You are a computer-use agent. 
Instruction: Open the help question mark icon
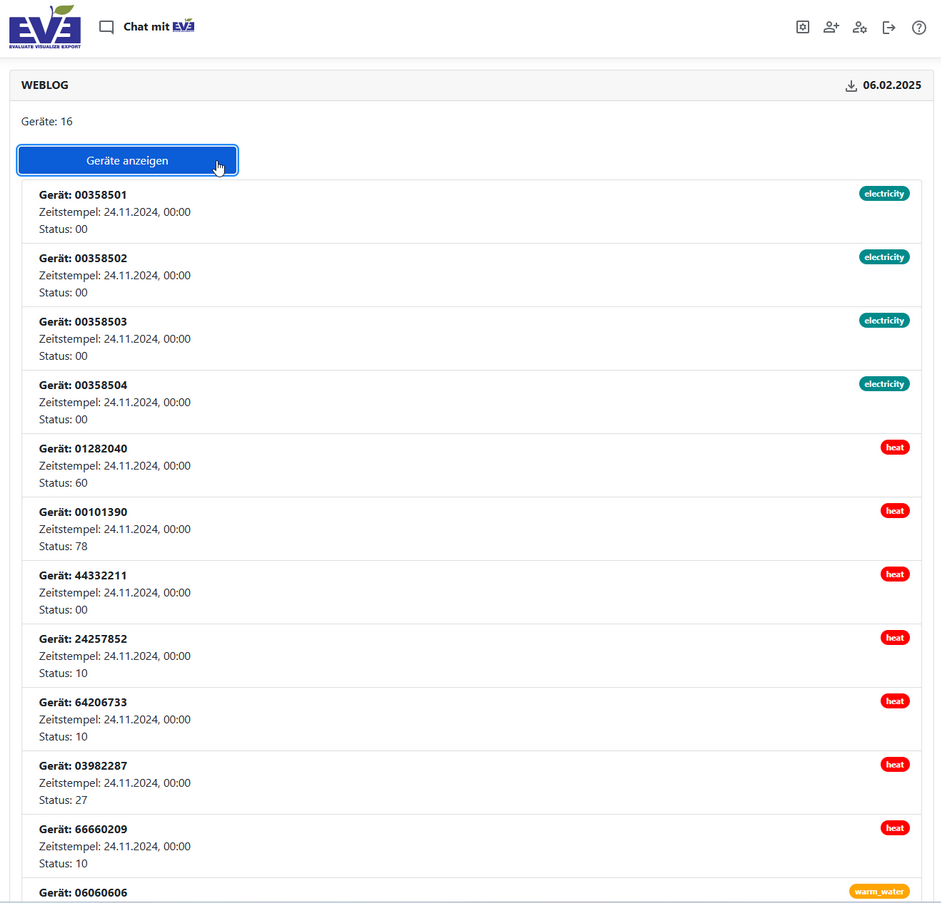[919, 28]
